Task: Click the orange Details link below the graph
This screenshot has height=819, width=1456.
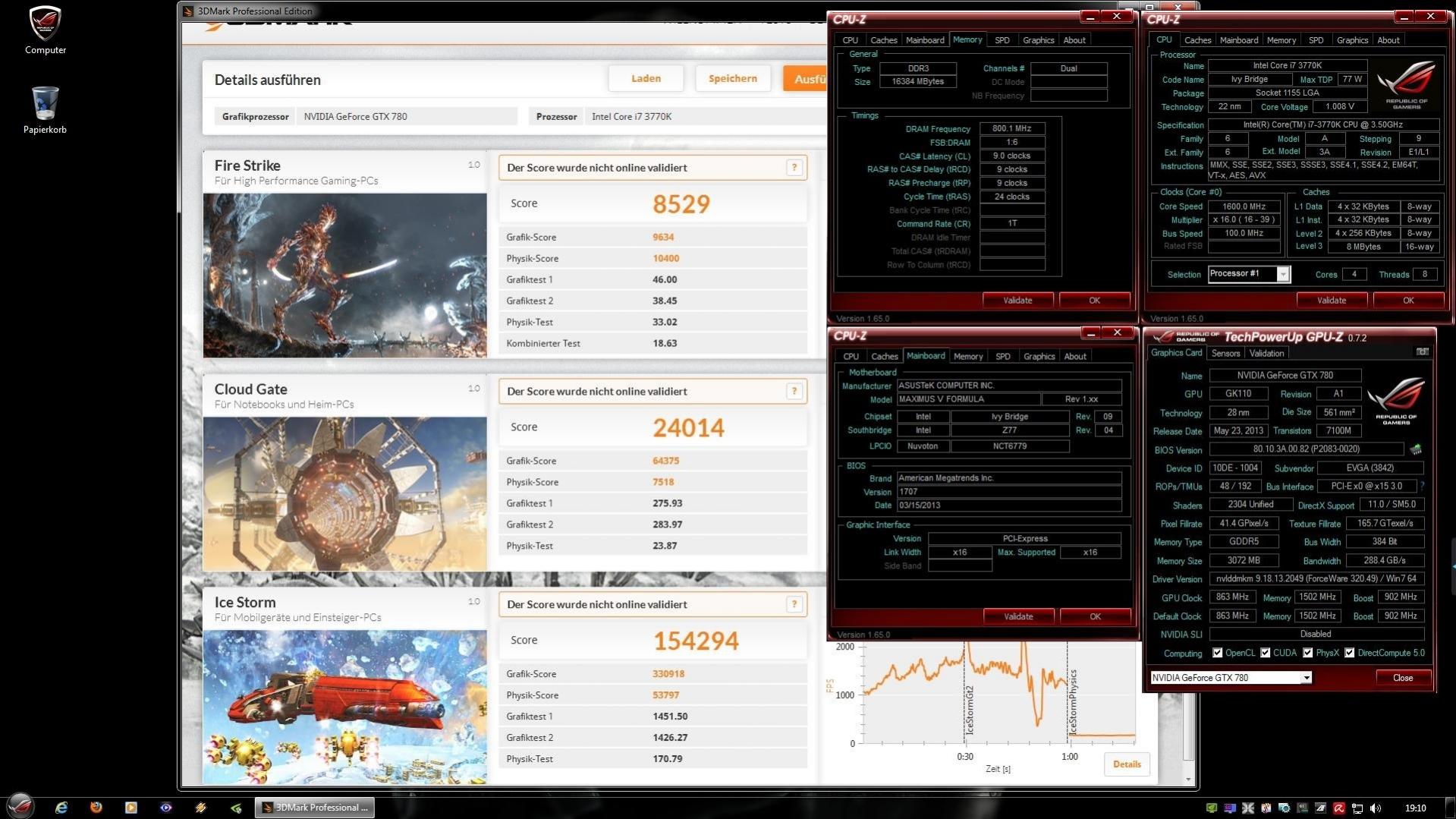Action: (x=1127, y=764)
